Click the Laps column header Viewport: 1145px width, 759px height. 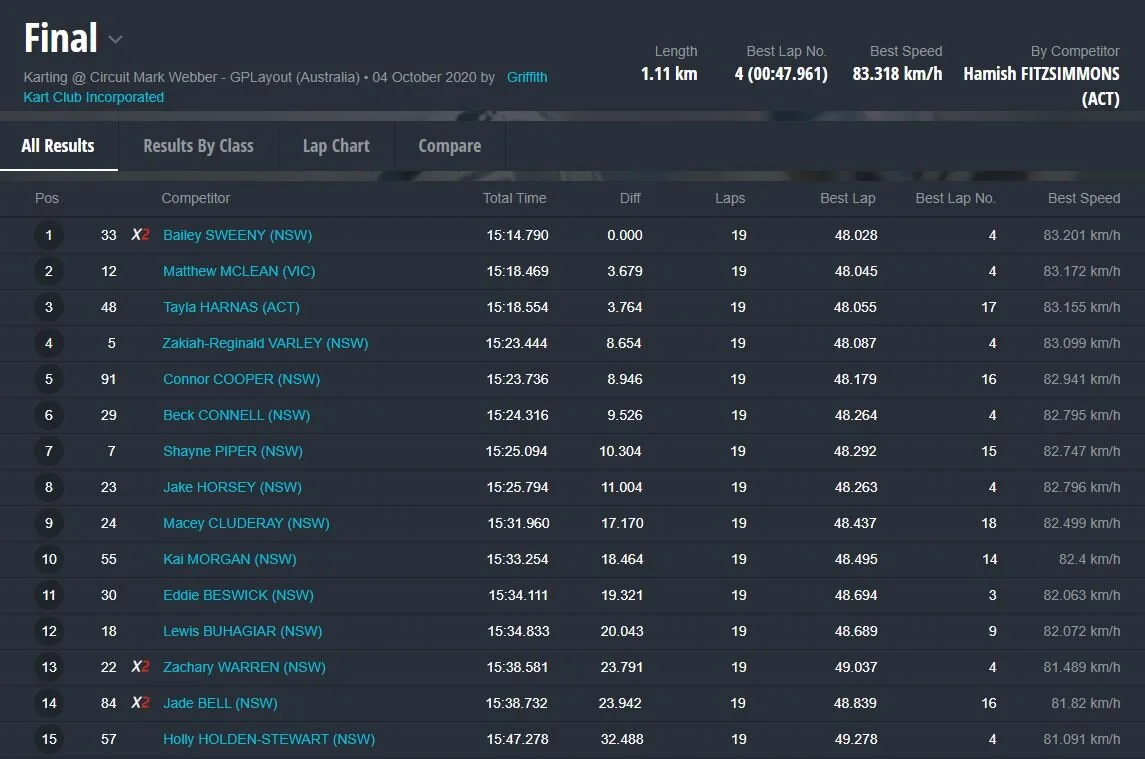(x=730, y=198)
